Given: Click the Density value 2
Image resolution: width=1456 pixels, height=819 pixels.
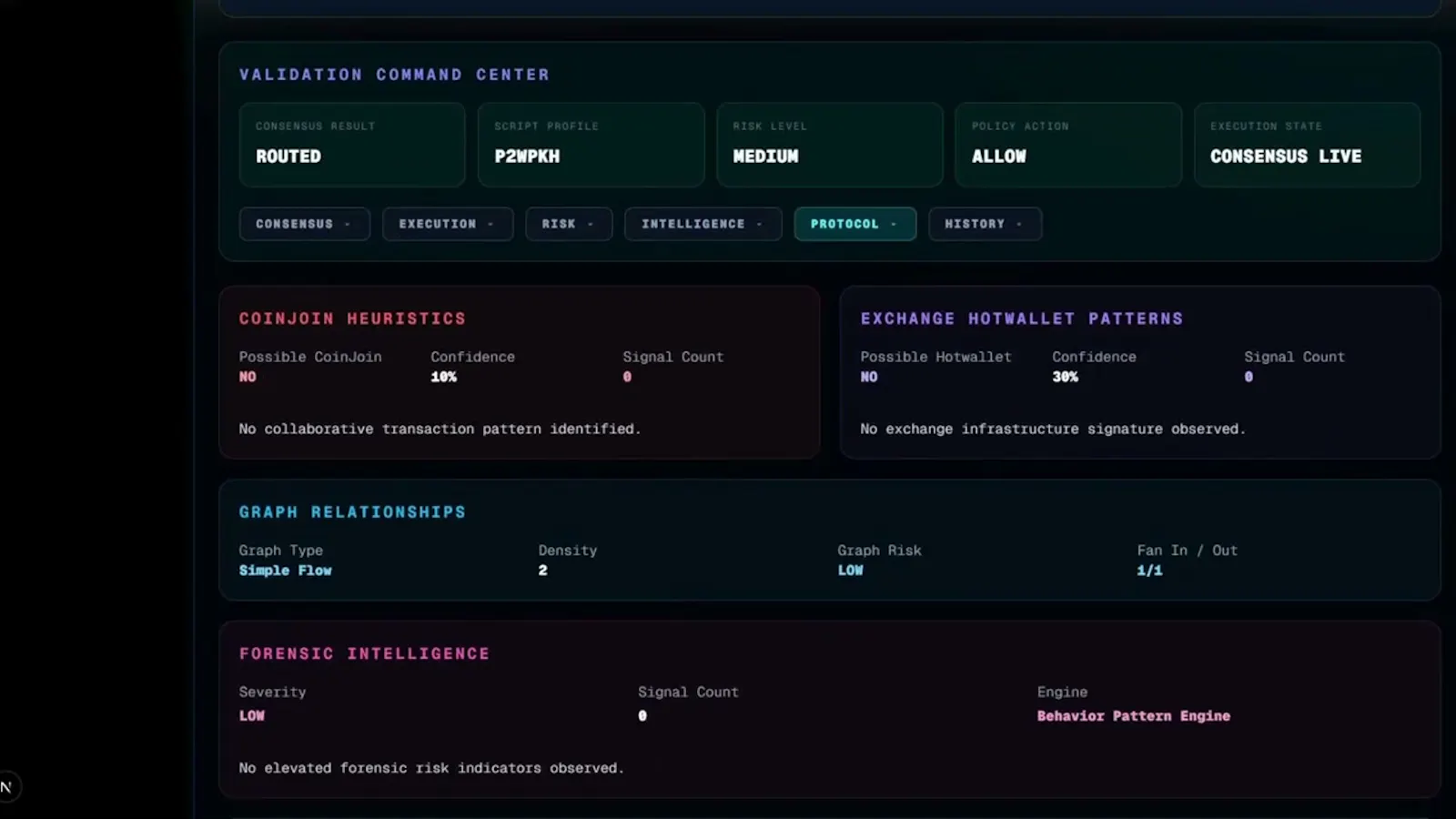Looking at the screenshot, I should (x=542, y=571).
